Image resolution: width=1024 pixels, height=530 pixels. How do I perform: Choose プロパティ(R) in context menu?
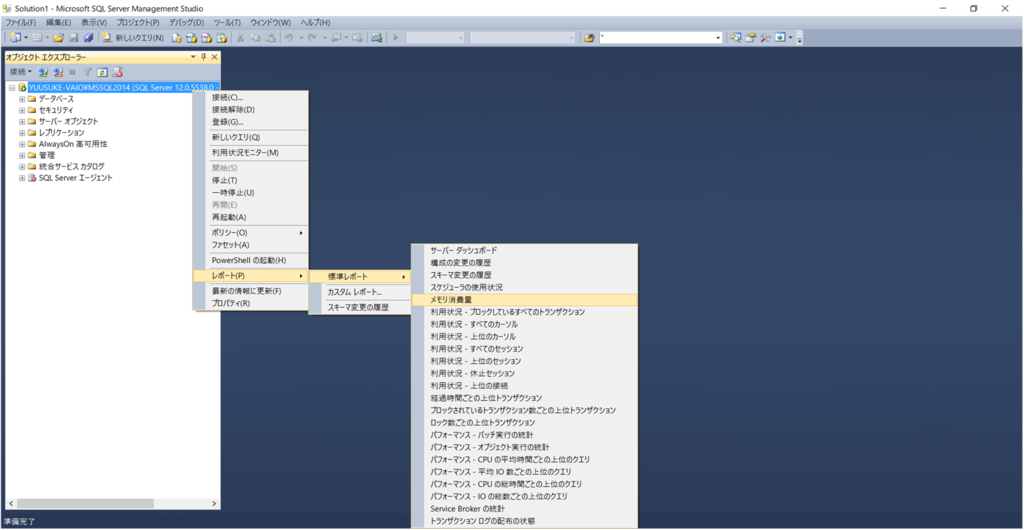click(251, 304)
